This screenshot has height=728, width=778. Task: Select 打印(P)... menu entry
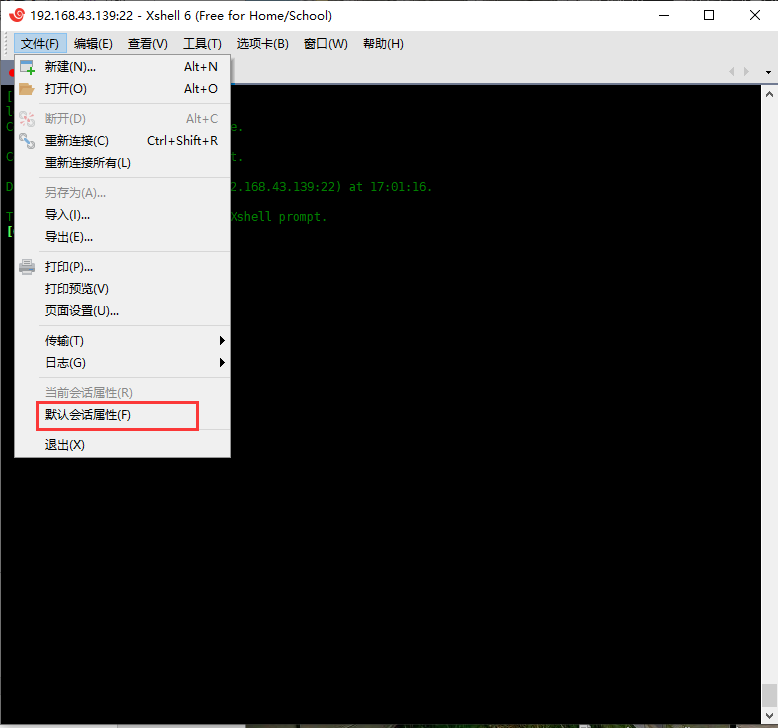click(x=123, y=267)
